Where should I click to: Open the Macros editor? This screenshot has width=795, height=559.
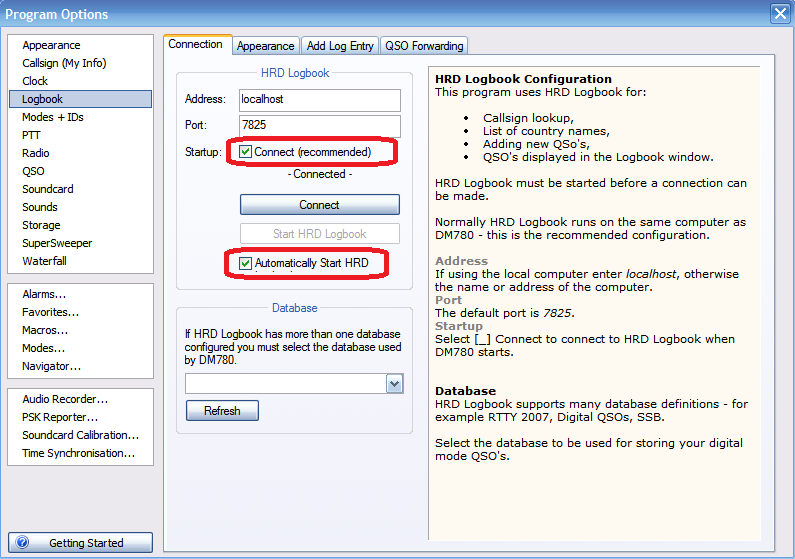coord(45,330)
